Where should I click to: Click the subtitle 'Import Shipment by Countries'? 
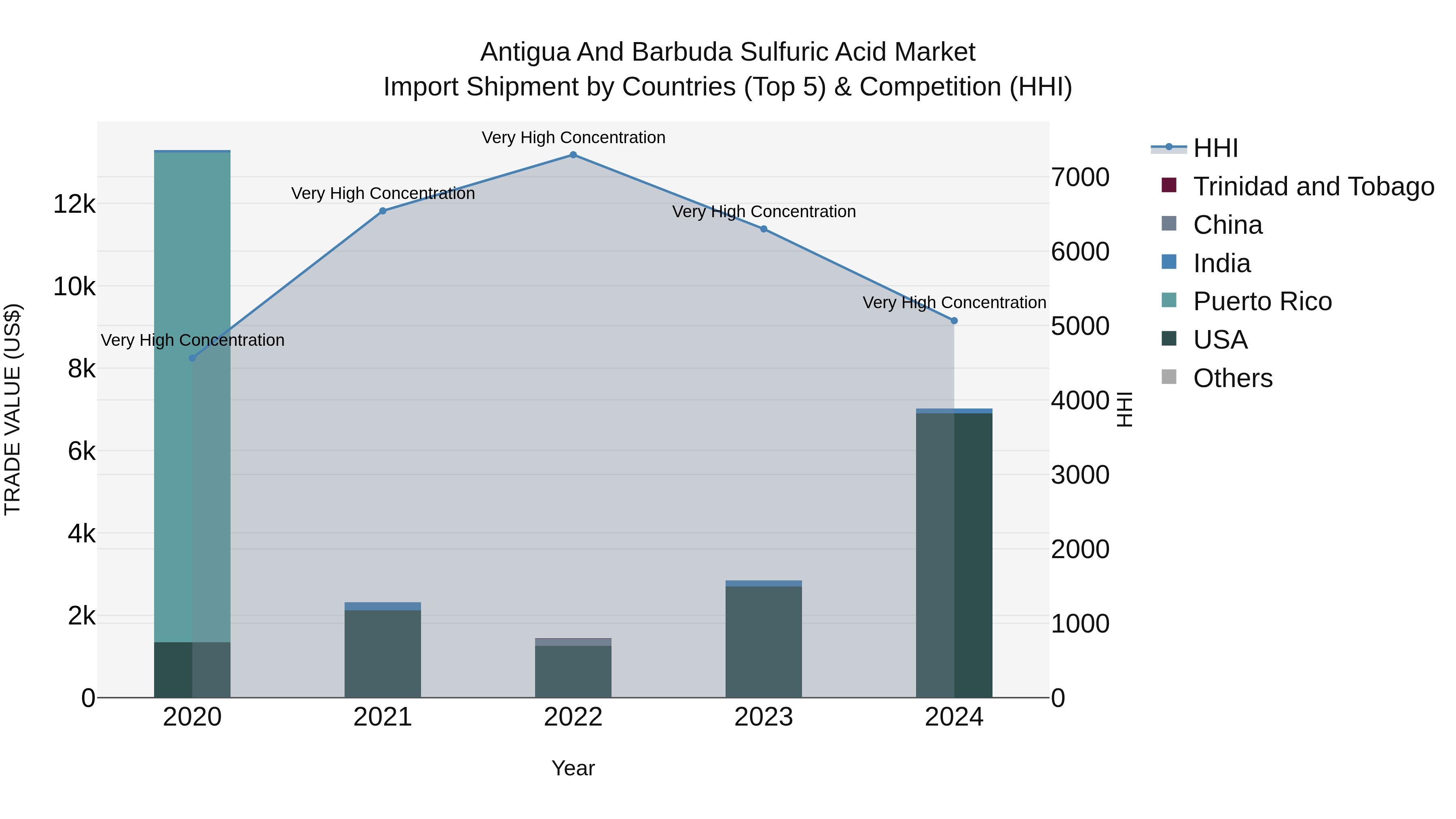[x=560, y=87]
